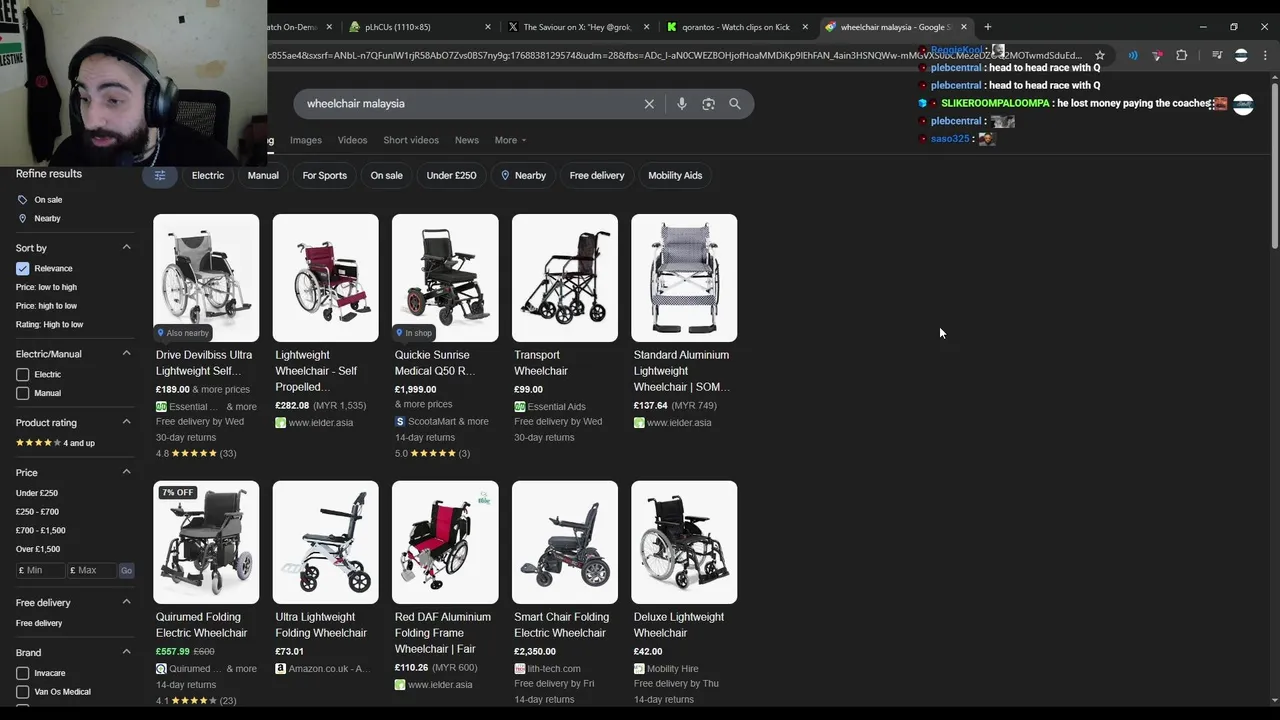The width and height of the screenshot is (1280, 720).
Task: Switch to the Short videos tab
Action: [x=411, y=140]
